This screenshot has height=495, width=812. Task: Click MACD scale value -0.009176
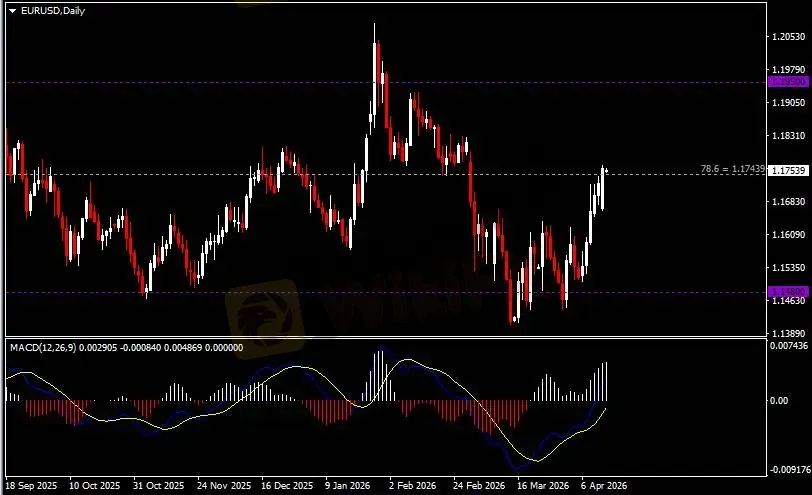click(790, 470)
